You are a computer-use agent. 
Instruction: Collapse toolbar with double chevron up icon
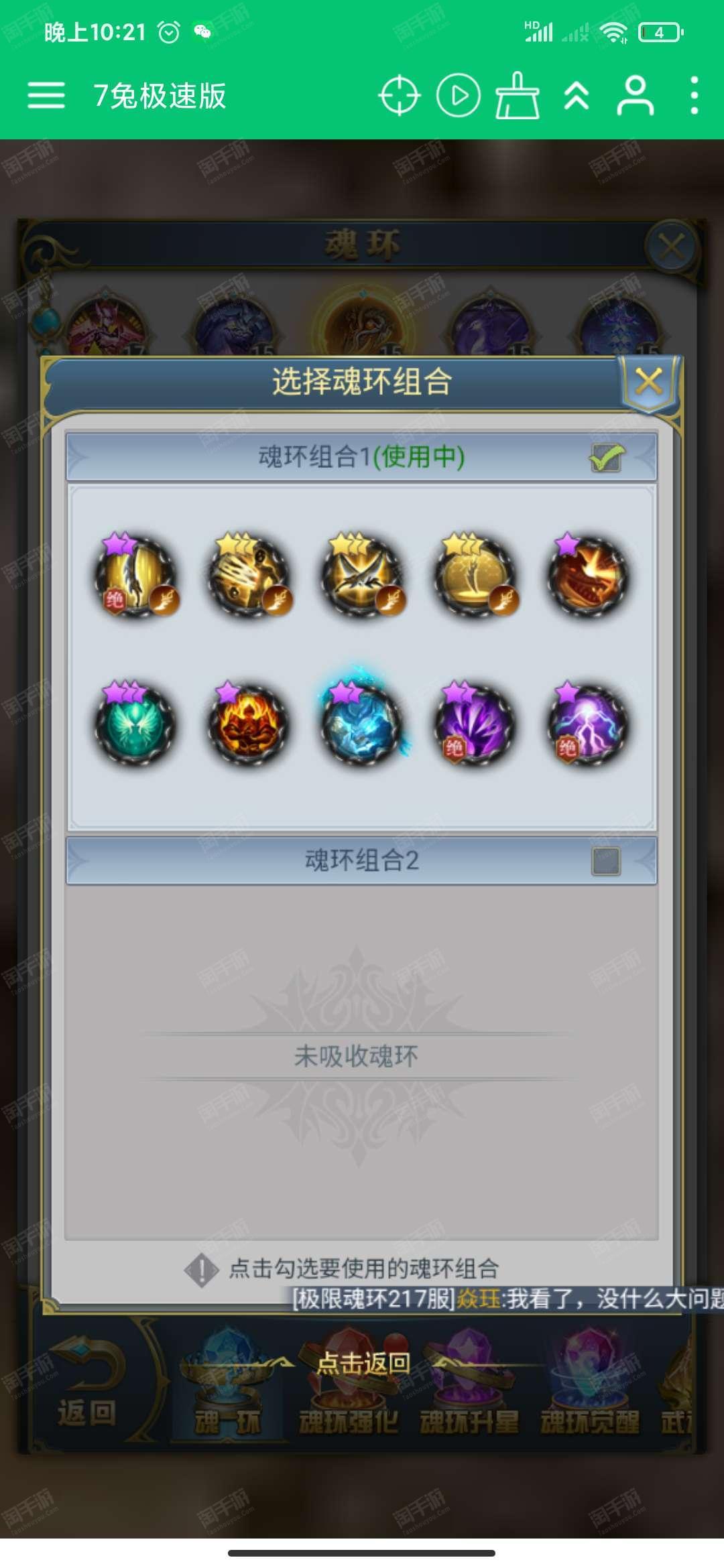tap(577, 96)
